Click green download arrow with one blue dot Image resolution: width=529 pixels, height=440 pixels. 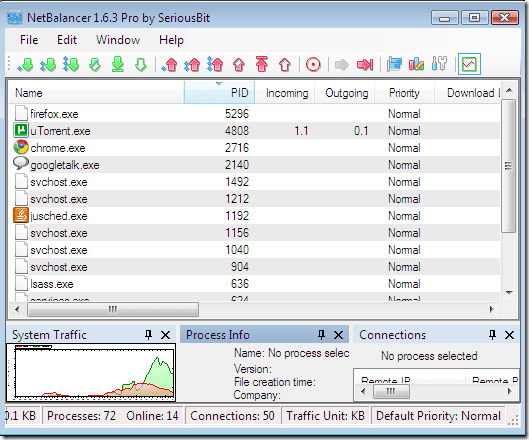[x=26, y=64]
